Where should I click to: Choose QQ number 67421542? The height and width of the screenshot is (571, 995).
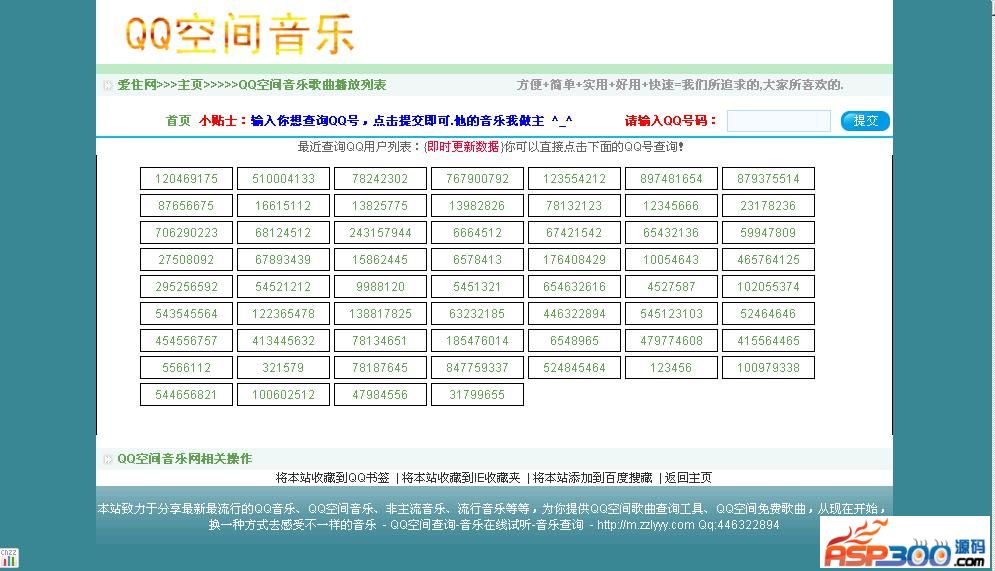[x=575, y=233]
